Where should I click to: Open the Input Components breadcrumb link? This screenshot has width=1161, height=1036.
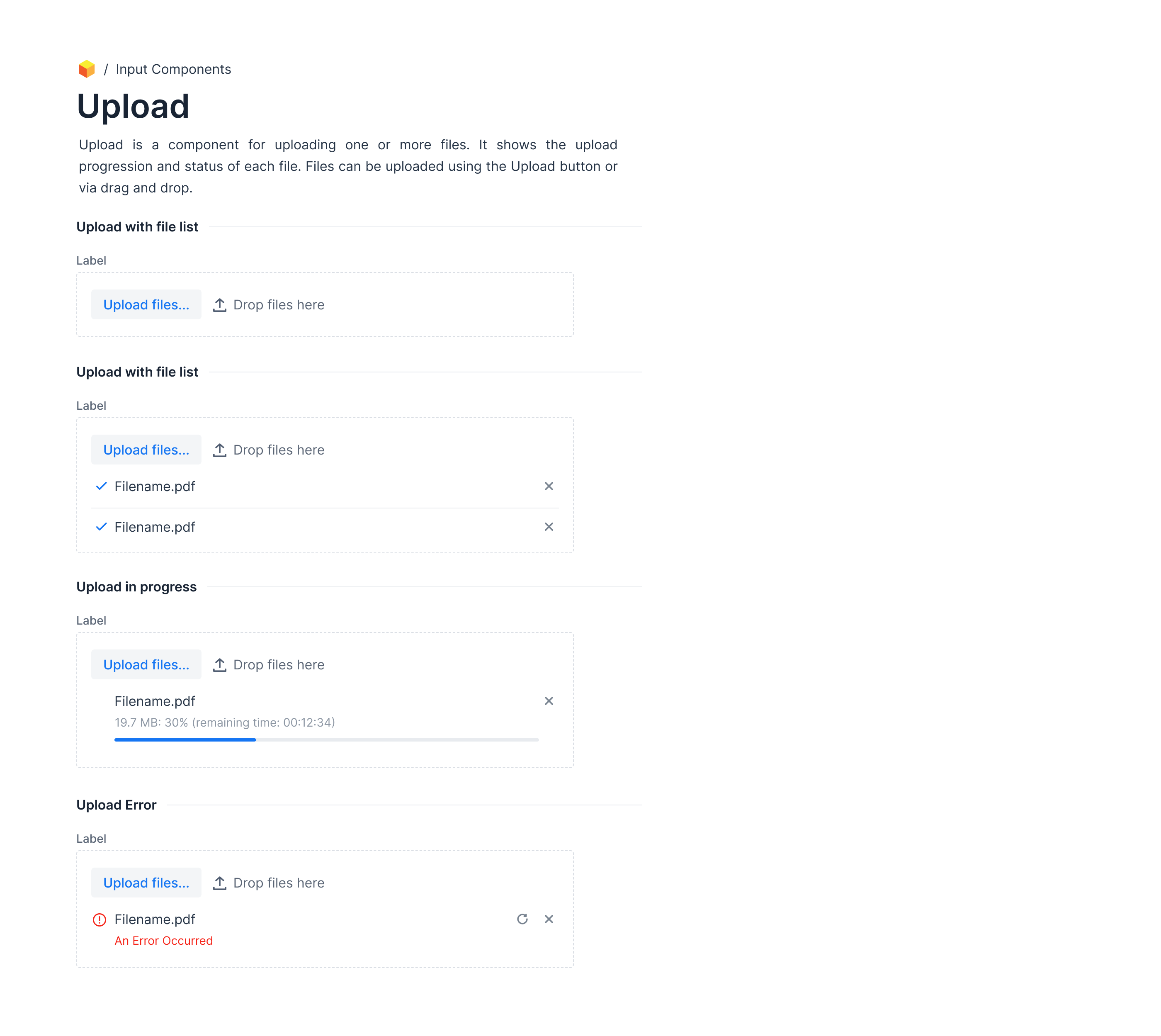tap(173, 69)
